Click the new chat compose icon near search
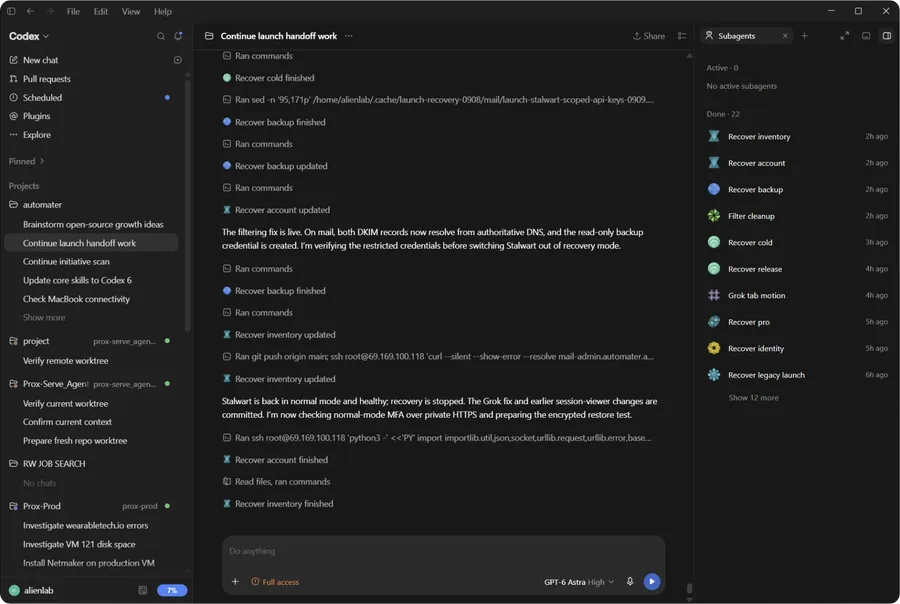Screen dimensions: 900x604 click(179, 36)
